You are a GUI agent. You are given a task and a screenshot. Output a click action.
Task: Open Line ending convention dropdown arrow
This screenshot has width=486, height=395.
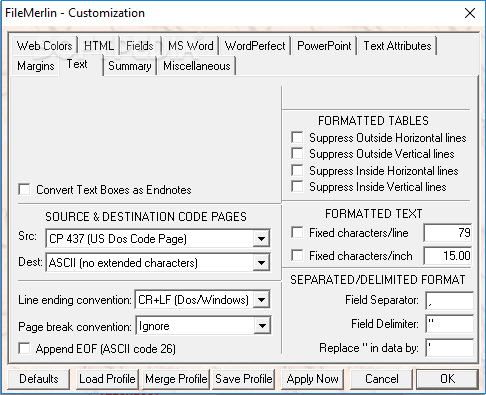point(261,300)
